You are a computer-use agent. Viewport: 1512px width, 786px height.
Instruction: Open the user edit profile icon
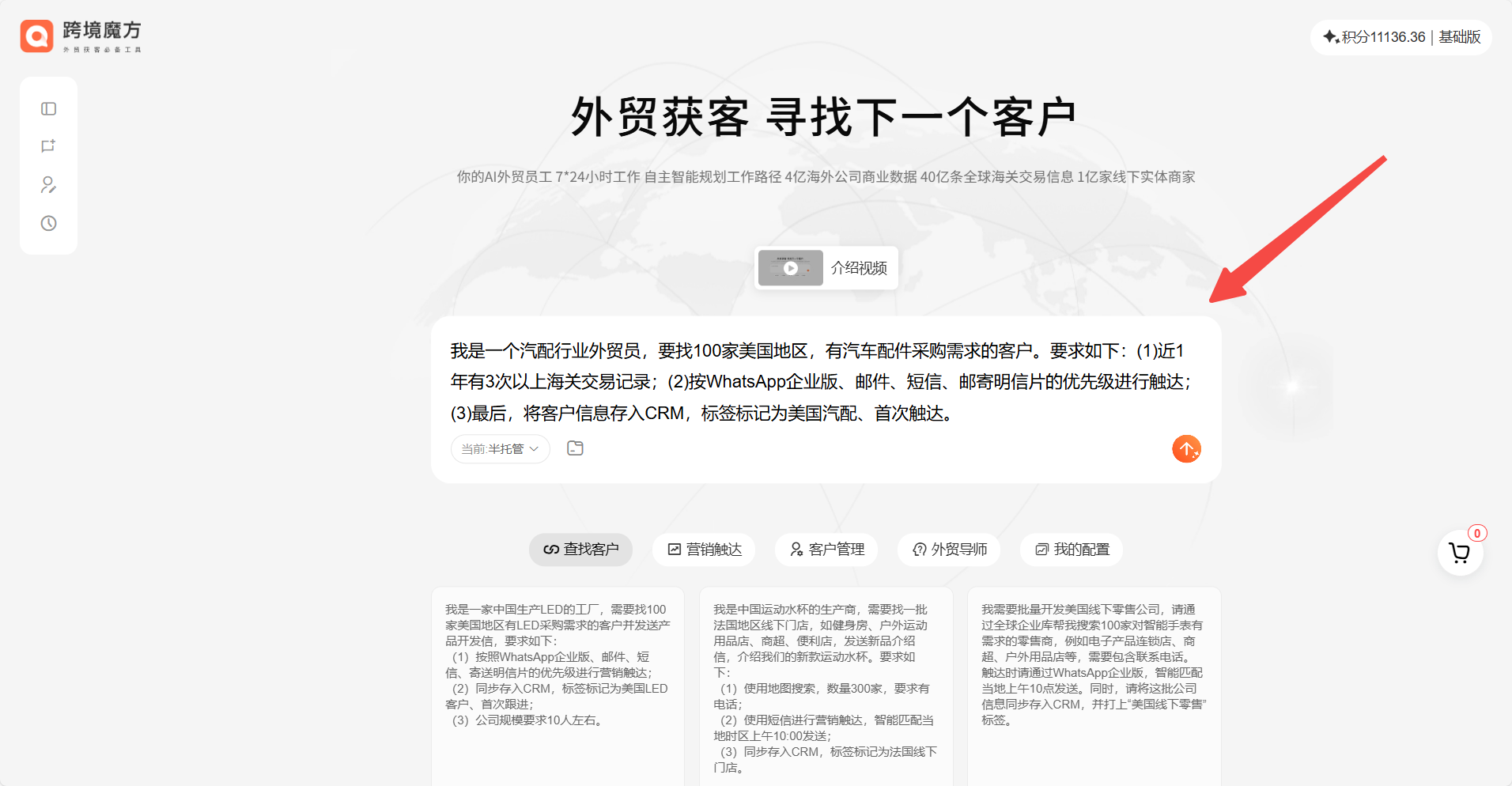click(49, 185)
